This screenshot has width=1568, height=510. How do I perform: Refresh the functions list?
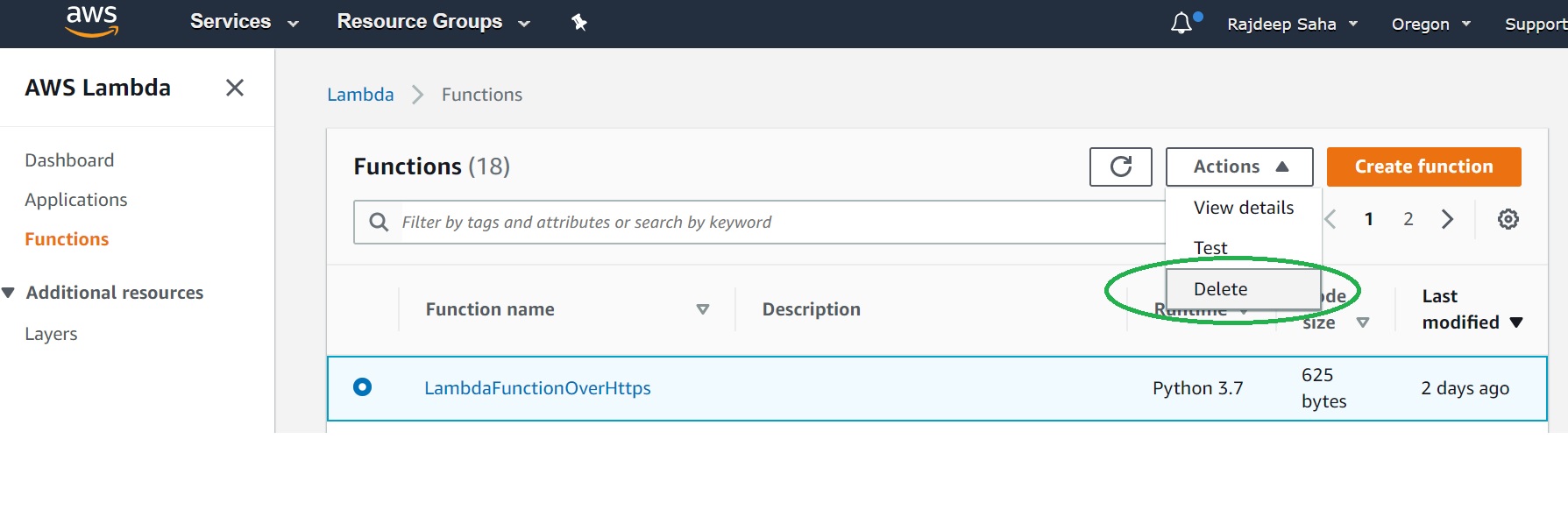click(1120, 166)
